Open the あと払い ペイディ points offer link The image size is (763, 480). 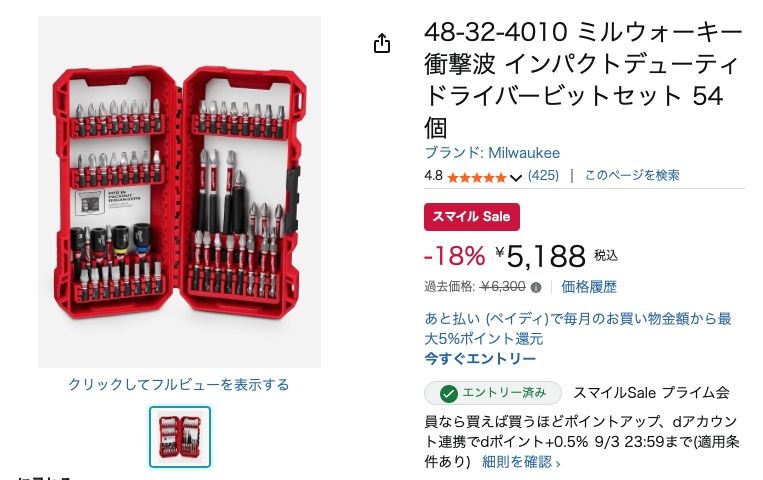coord(578,329)
